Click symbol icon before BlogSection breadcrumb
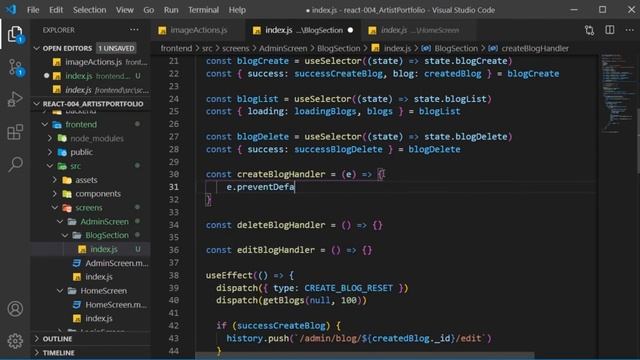This screenshot has height=360, width=640. [x=426, y=48]
